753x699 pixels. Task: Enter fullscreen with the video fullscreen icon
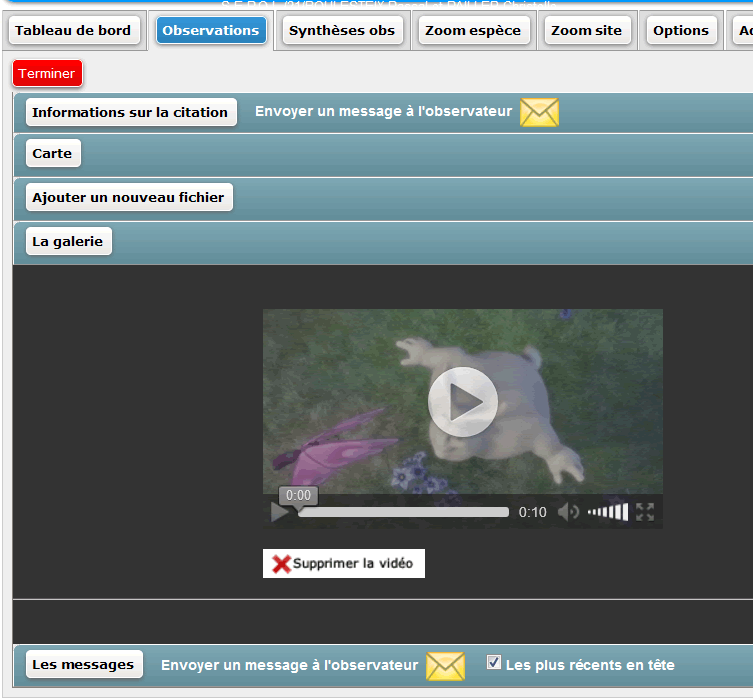coord(645,512)
